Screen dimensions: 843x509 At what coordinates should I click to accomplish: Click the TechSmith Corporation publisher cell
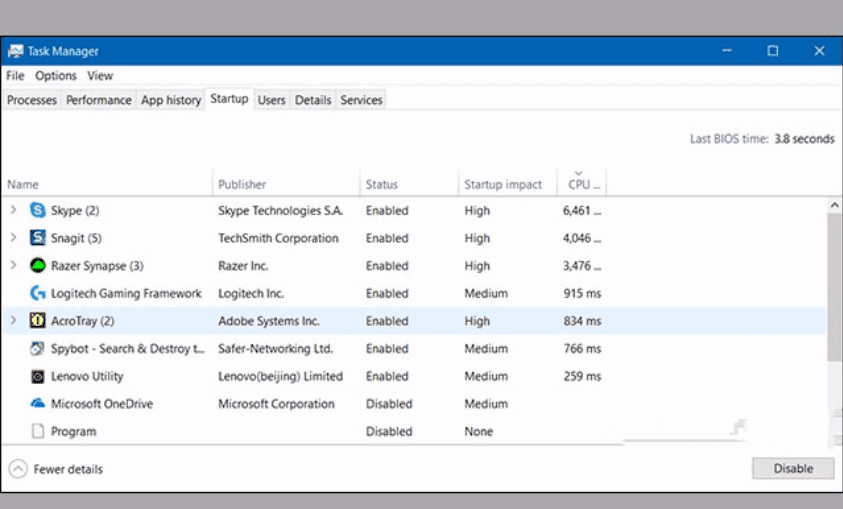coord(278,238)
